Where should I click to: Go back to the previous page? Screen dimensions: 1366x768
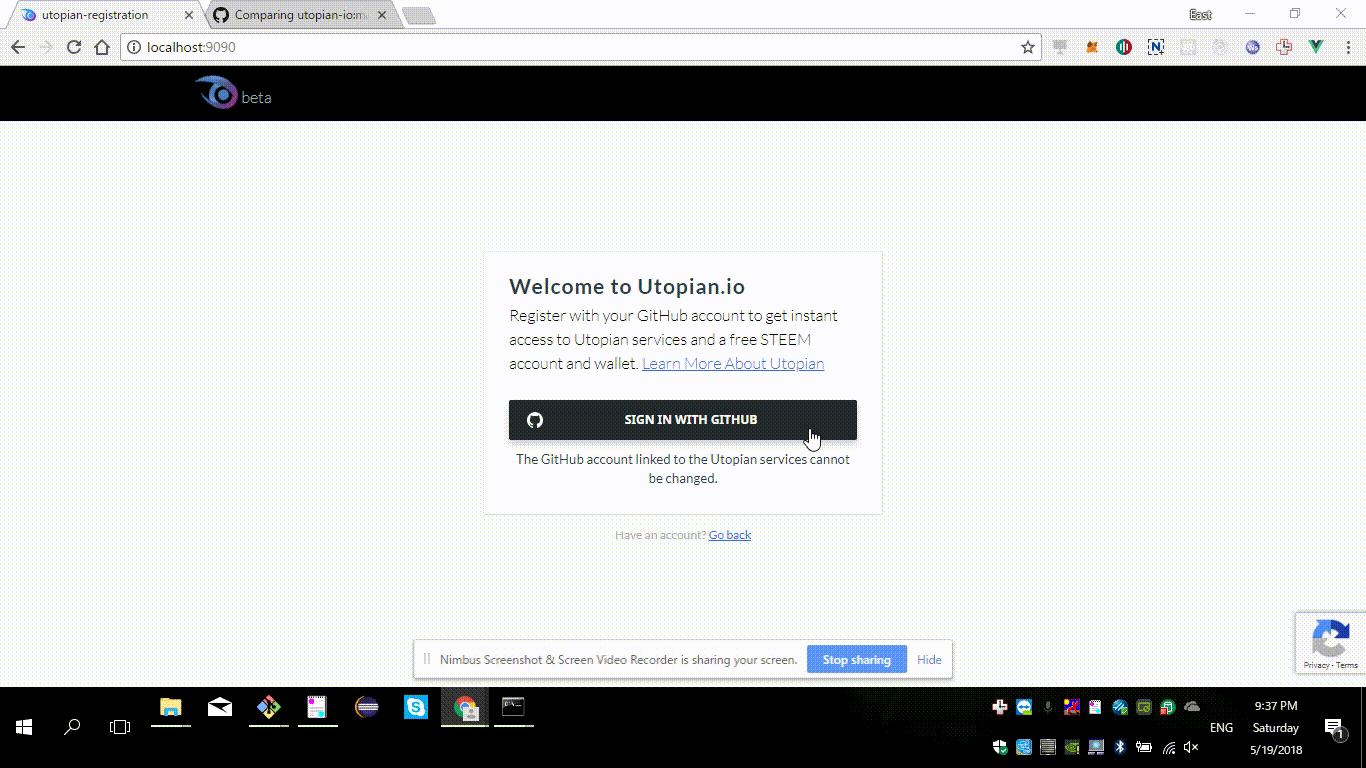pyautogui.click(x=18, y=47)
